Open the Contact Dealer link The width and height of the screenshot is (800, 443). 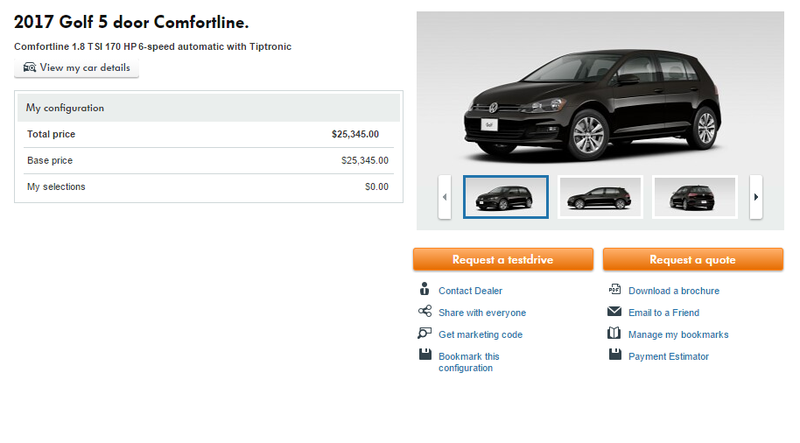click(x=470, y=290)
